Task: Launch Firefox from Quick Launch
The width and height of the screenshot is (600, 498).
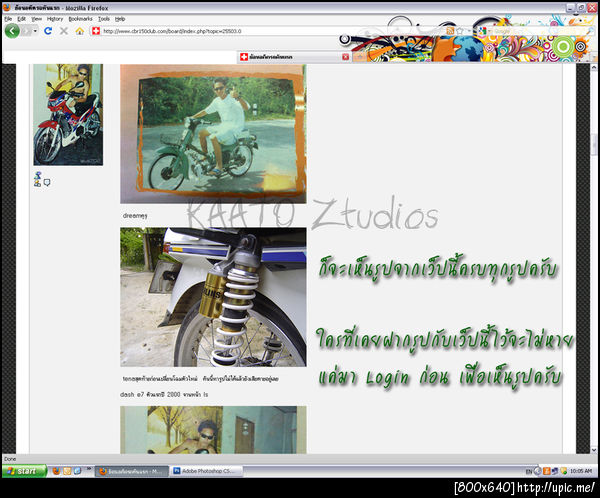Action: pos(56,471)
